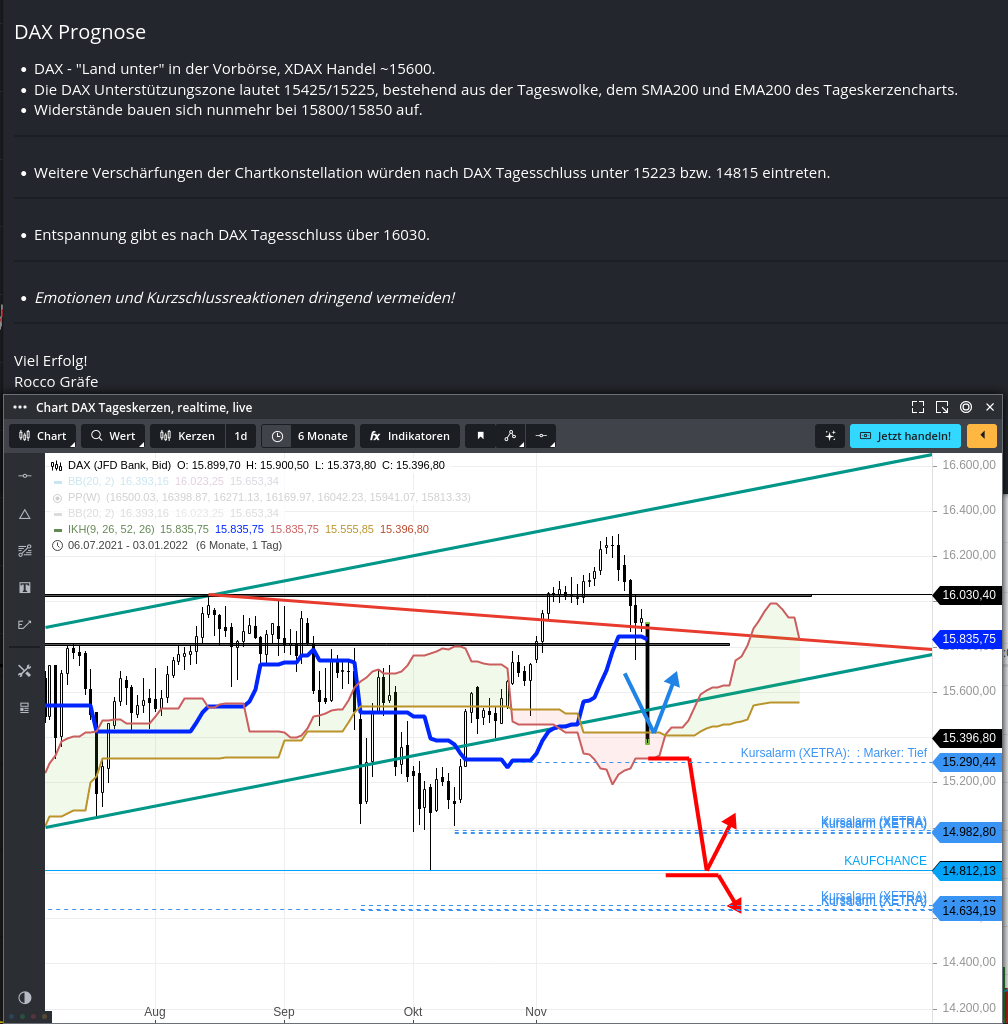Toggle fullscreen mode for the chart window
This screenshot has width=1008, height=1024.
tap(918, 407)
